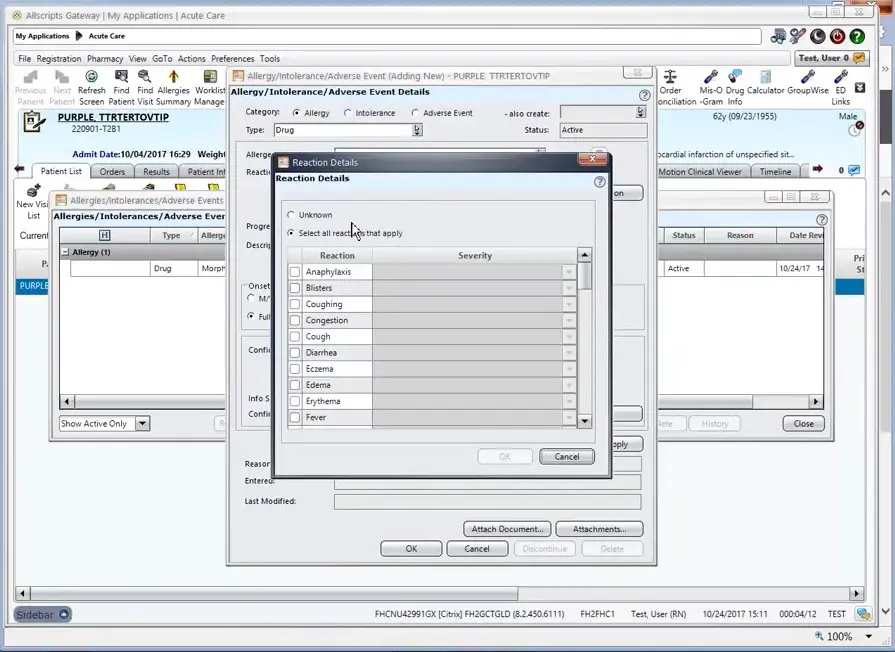Switch to the Timeline tab
Image resolution: width=895 pixels, height=652 pixels.
point(775,171)
